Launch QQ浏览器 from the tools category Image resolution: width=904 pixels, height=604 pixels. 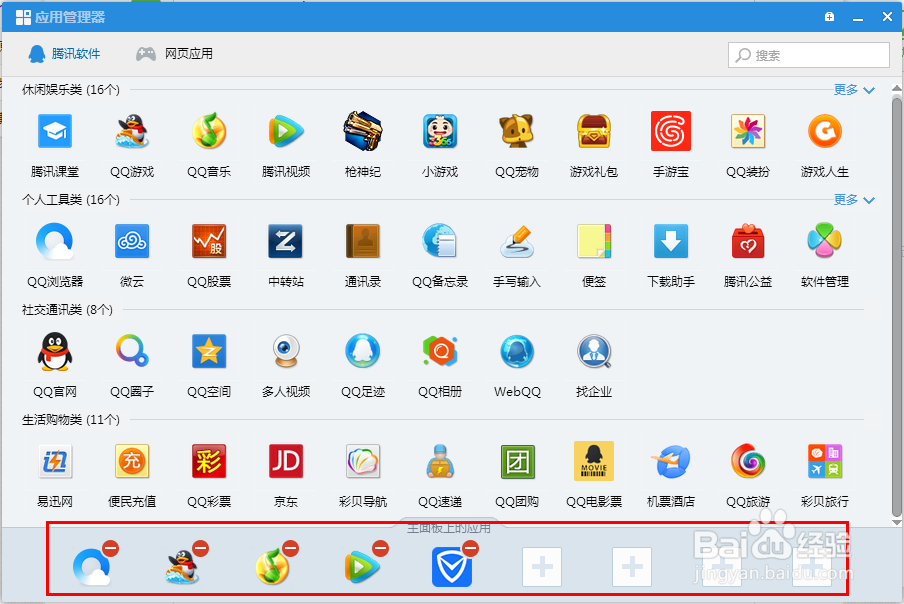click(55, 241)
